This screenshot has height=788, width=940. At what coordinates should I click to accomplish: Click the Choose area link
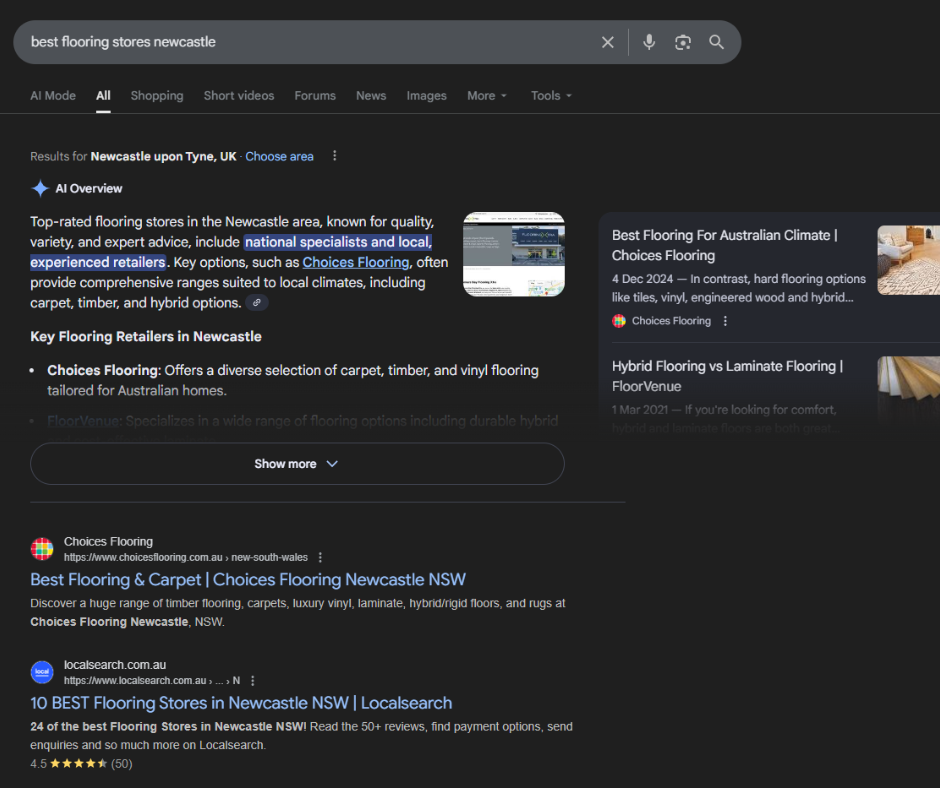[x=279, y=156]
